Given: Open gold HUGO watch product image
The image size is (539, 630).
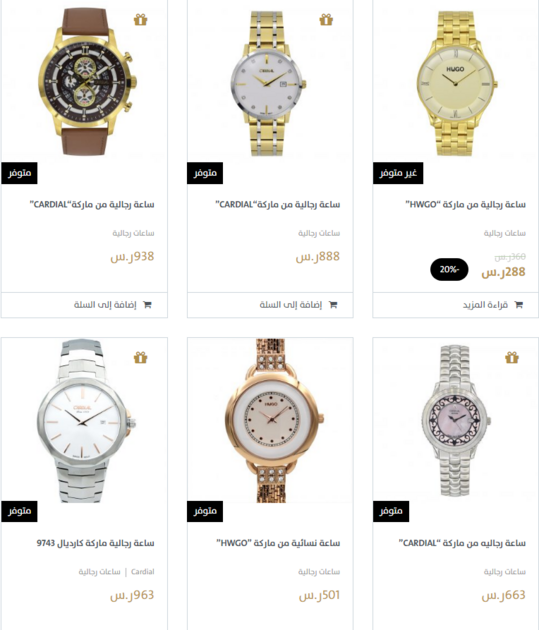Looking at the screenshot, I should [456, 83].
